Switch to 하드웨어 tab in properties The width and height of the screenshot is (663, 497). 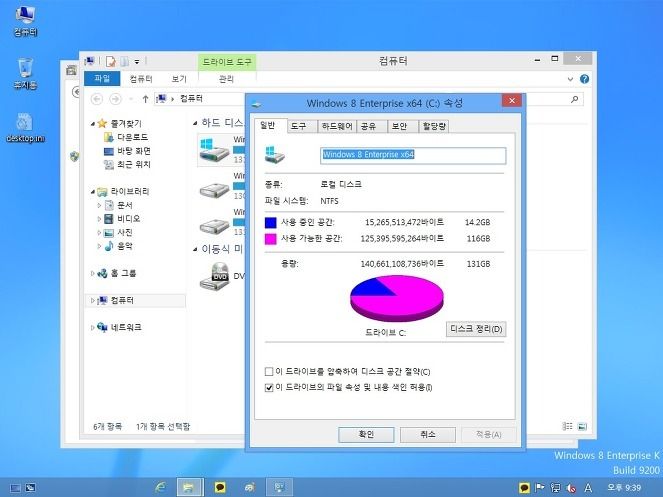[x=337, y=126]
